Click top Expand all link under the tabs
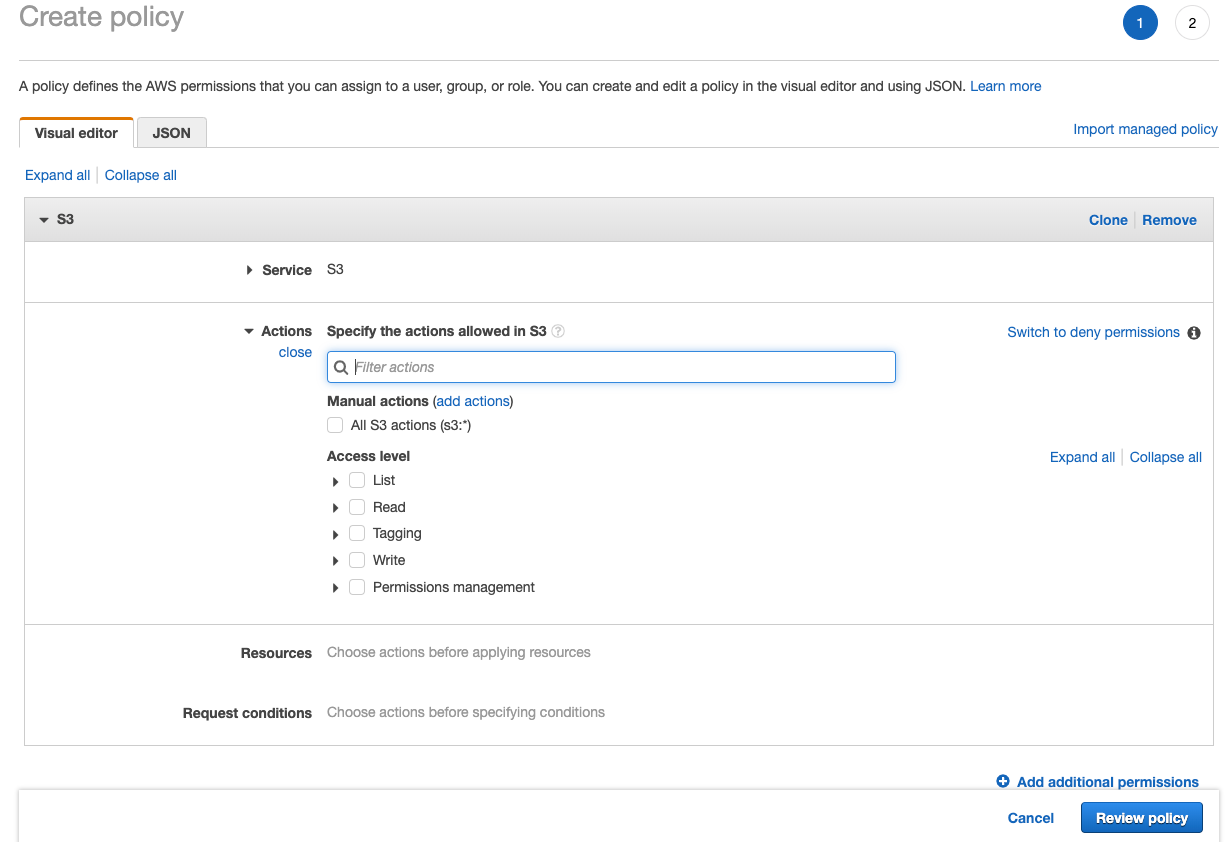 [x=57, y=175]
